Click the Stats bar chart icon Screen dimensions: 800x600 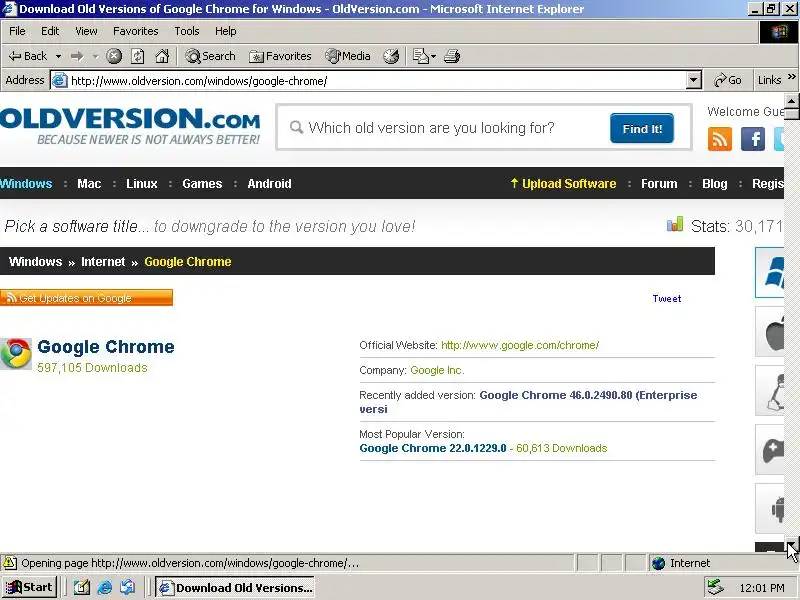675,224
